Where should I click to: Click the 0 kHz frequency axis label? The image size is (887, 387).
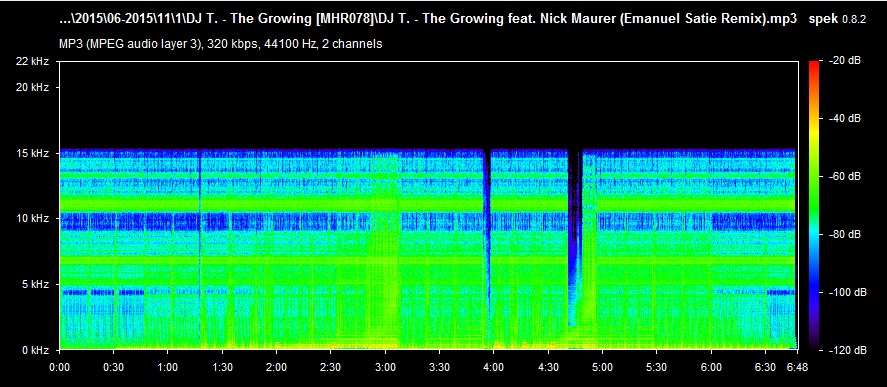point(39,350)
